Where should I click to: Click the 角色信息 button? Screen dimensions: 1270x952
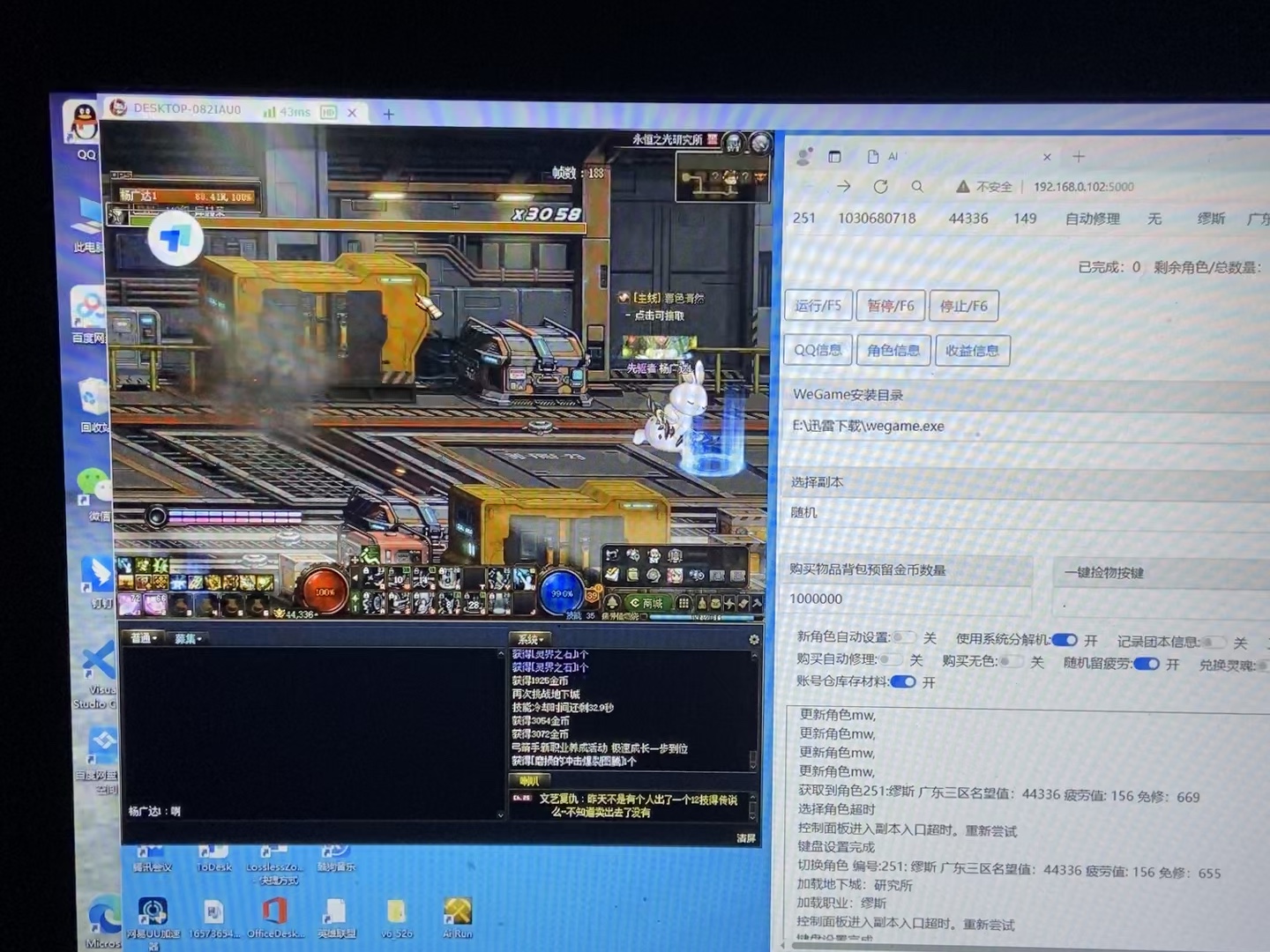click(893, 350)
